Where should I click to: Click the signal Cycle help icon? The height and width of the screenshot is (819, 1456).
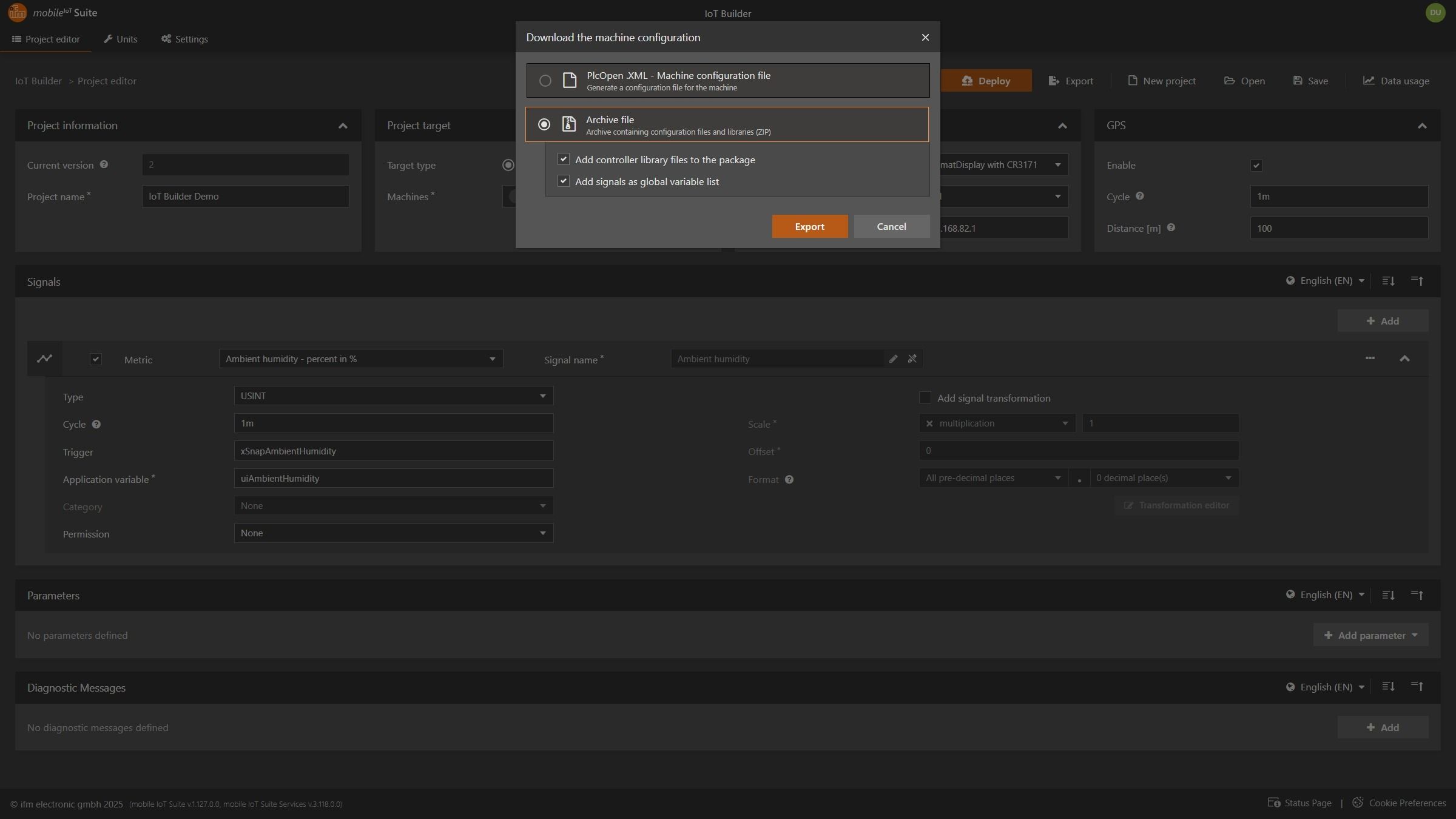click(x=96, y=424)
